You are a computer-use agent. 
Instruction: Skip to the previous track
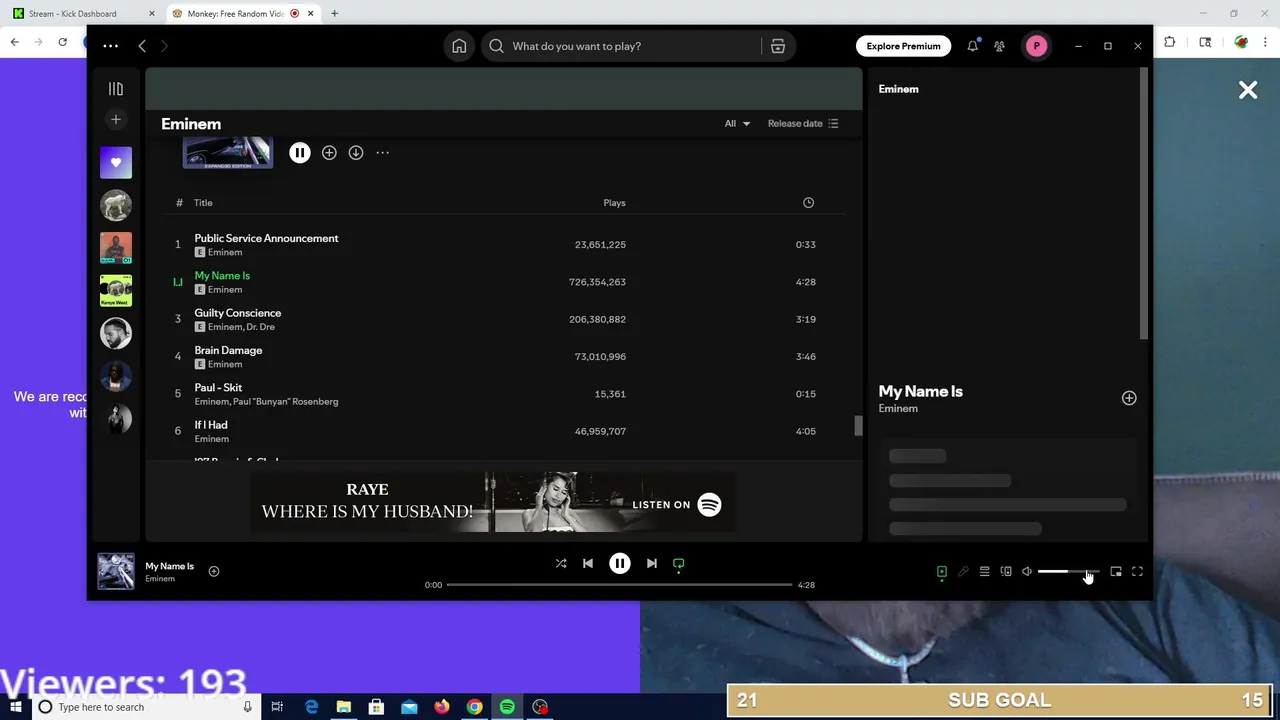(588, 563)
